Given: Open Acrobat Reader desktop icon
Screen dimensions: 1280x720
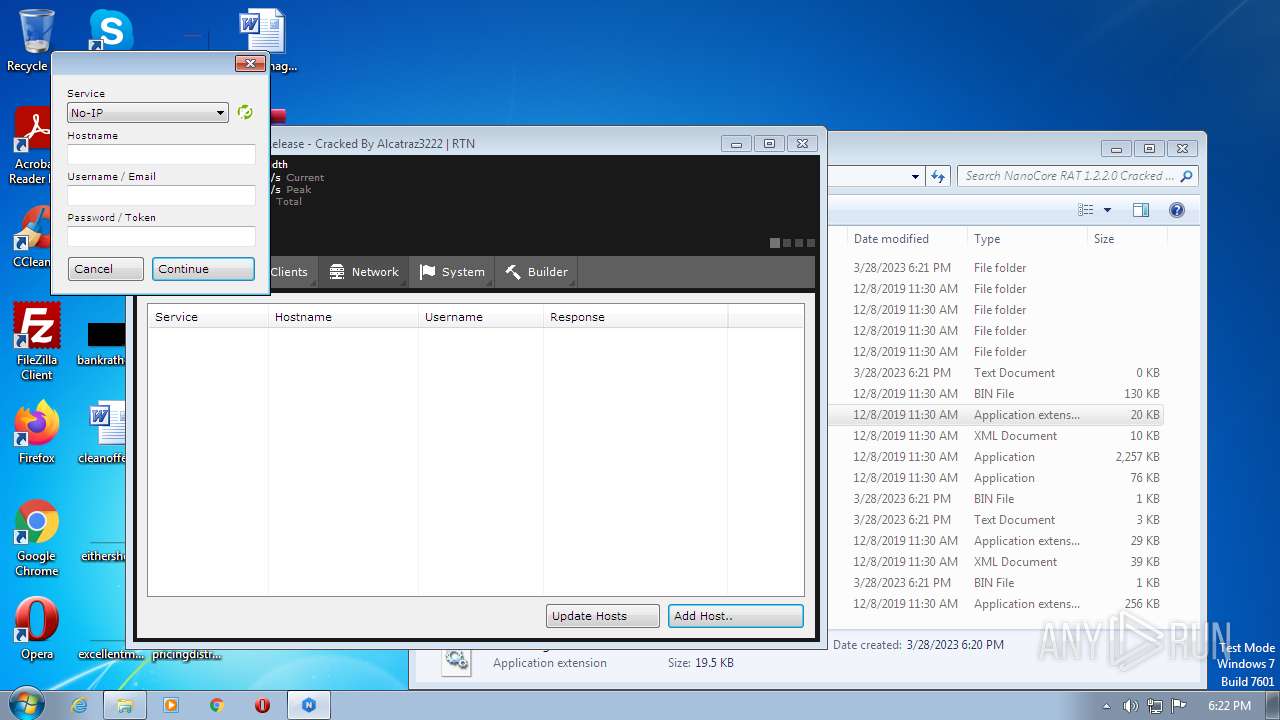Looking at the screenshot, I should tap(30, 147).
